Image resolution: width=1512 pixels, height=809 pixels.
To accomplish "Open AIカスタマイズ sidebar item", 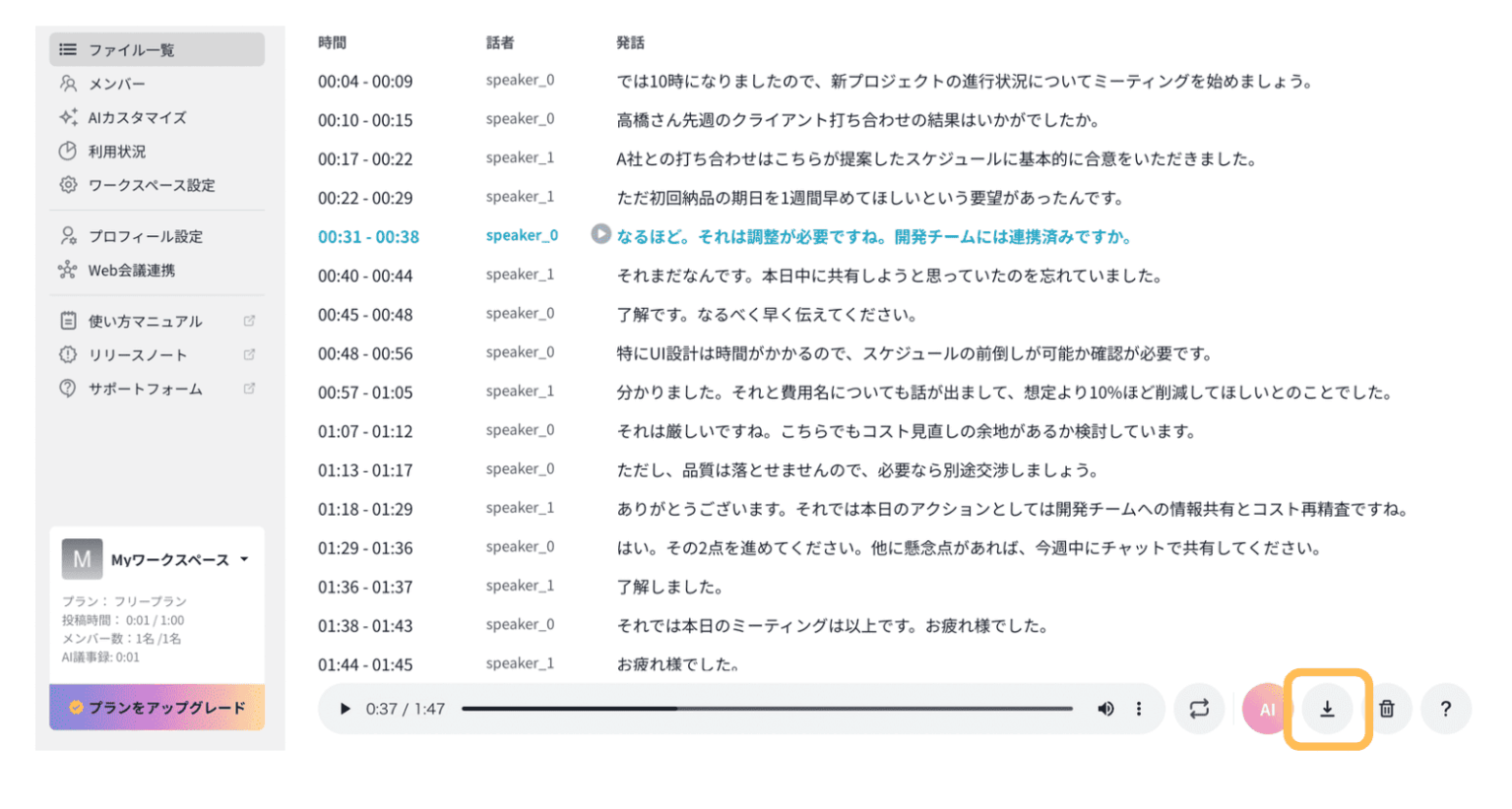I will pyautogui.click(x=136, y=117).
